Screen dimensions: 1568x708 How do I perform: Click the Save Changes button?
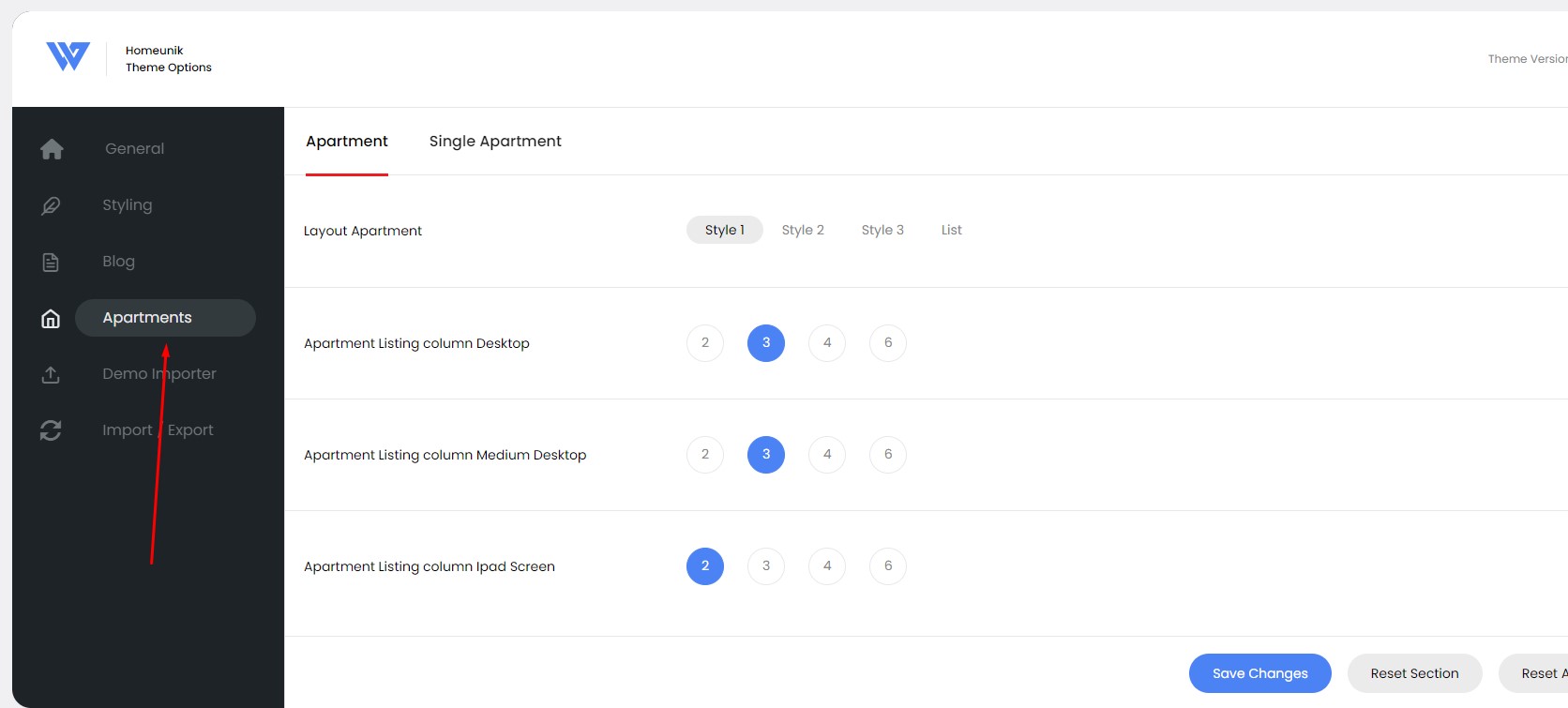[1260, 673]
